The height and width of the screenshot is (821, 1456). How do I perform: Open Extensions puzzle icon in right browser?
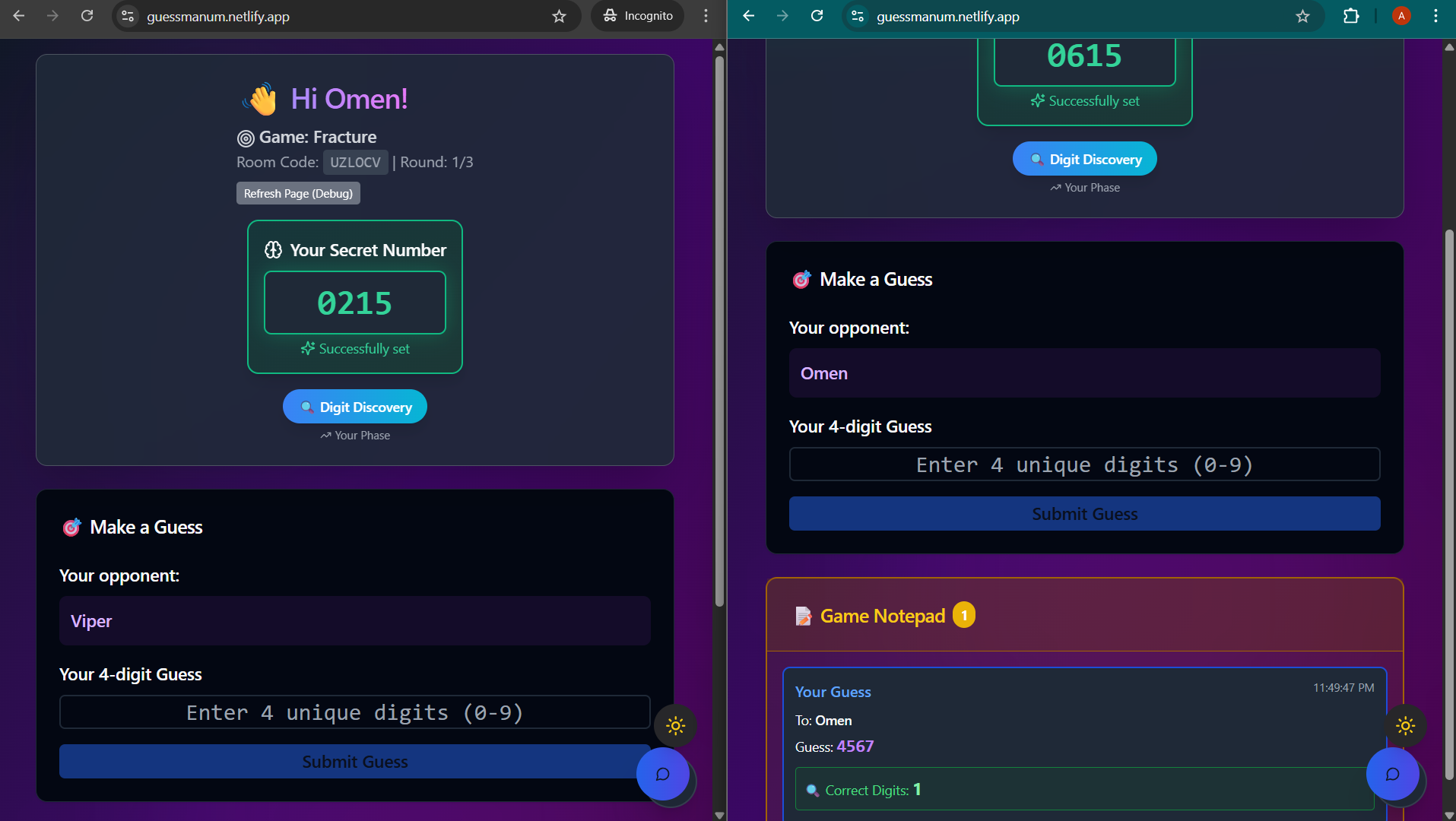(x=1350, y=16)
